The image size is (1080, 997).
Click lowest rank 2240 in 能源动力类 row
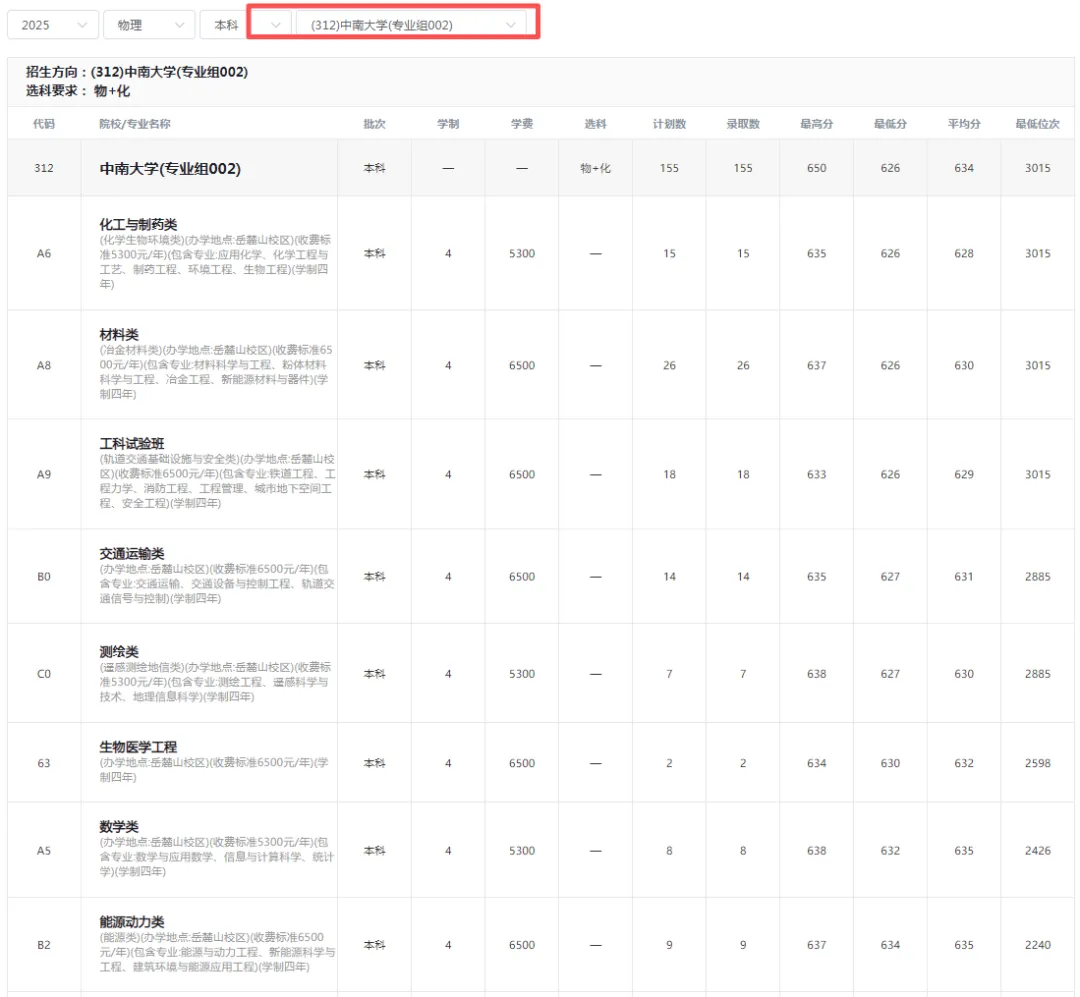point(1038,945)
